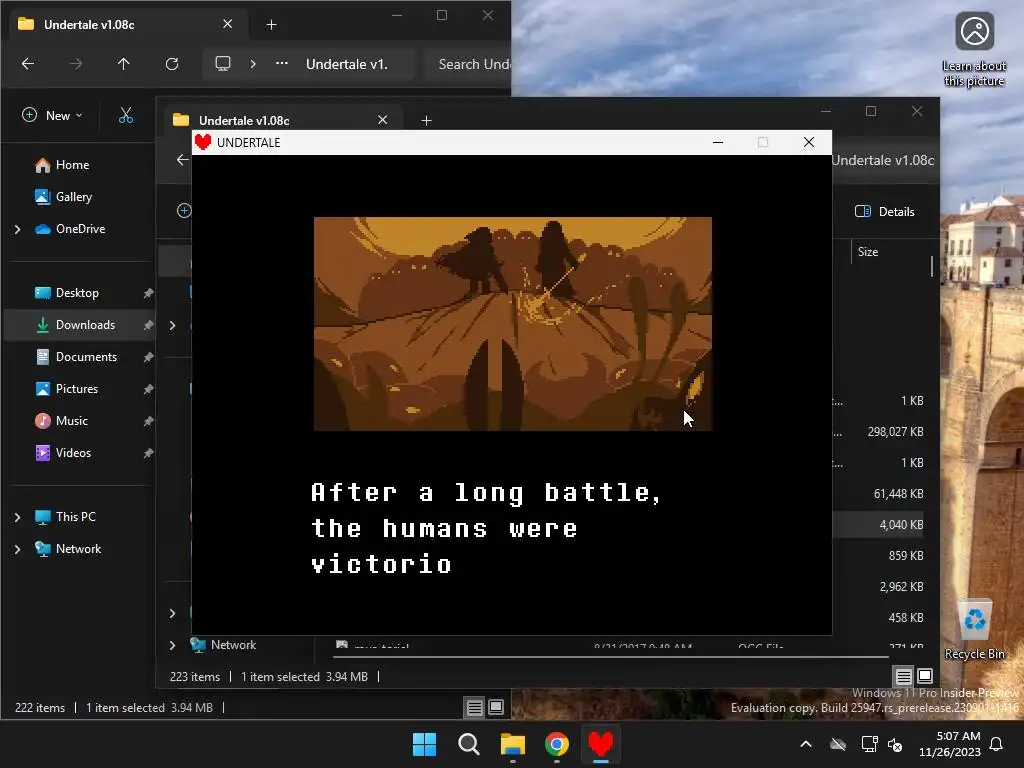Screen dimensions: 1024x768
Task: Switch rear Explorer to details list view
Action: click(x=475, y=707)
